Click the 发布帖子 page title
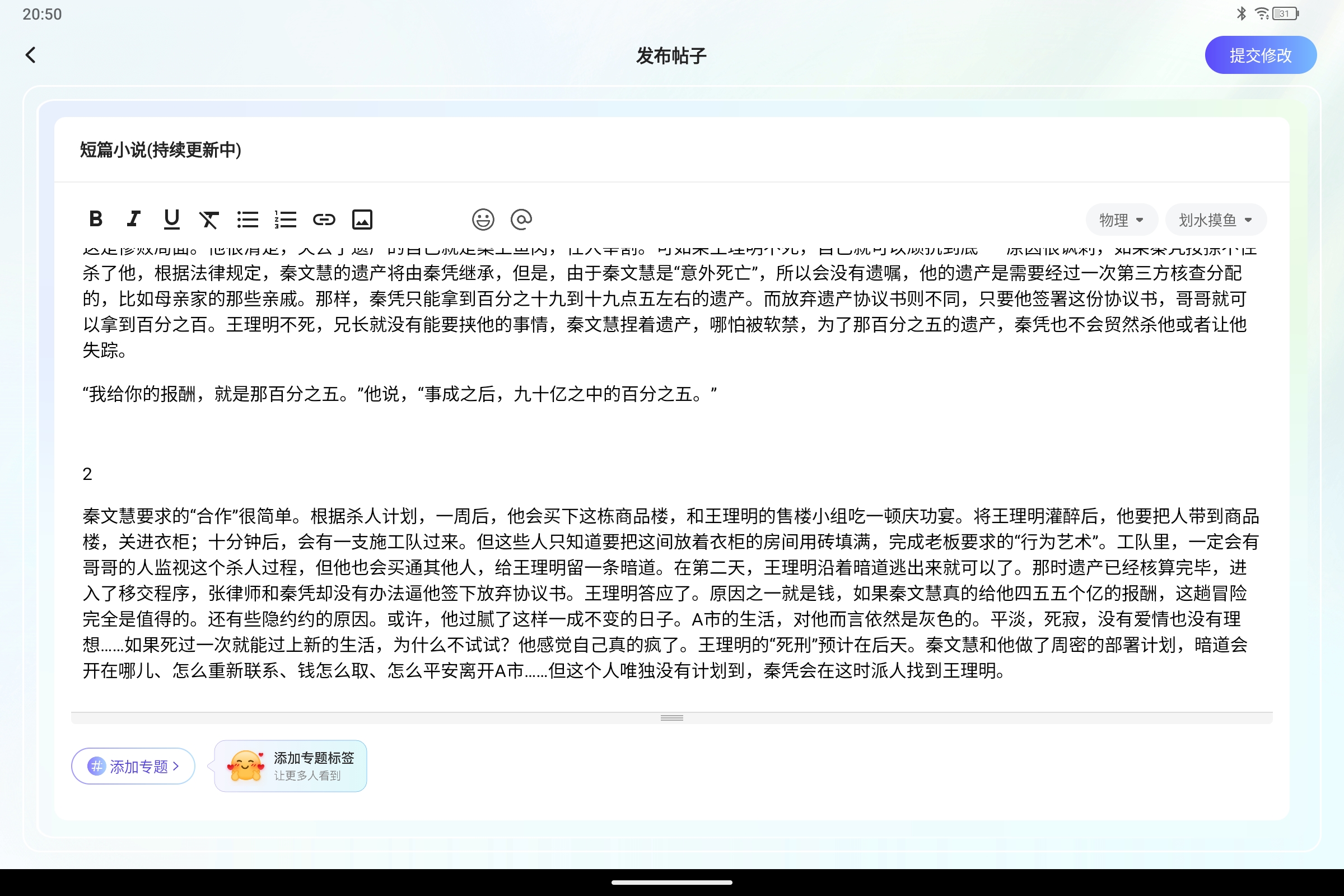Screen dimensions: 1344x896 coord(671,55)
